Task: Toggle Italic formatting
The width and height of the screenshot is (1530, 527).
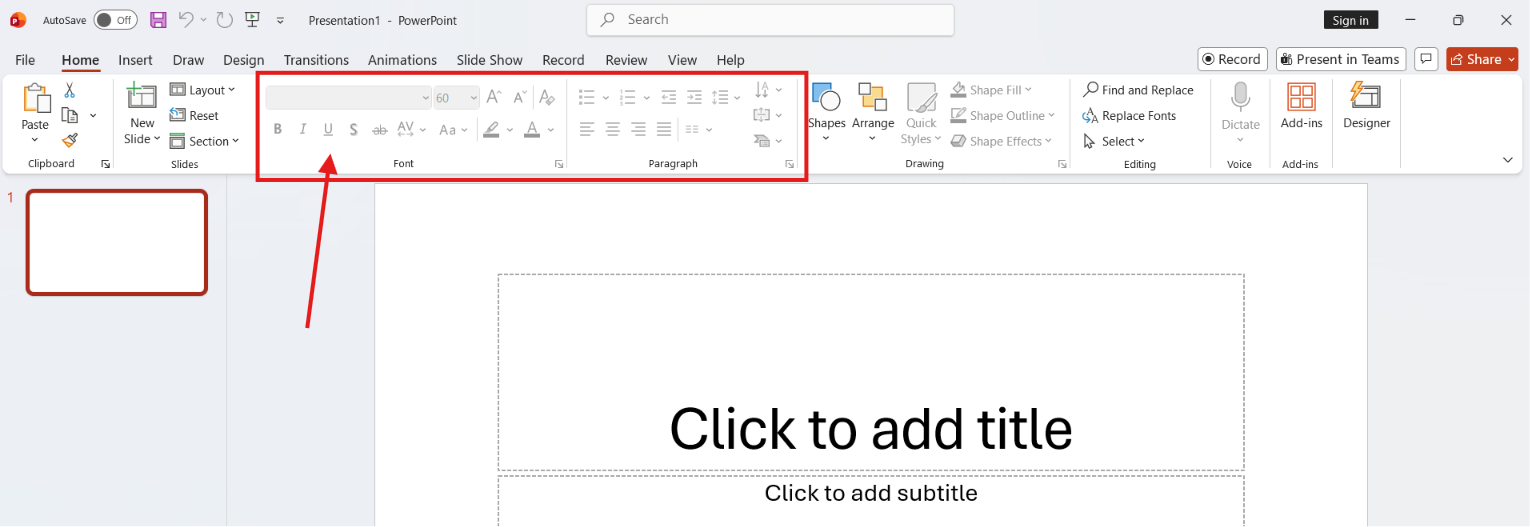Action: (x=303, y=129)
